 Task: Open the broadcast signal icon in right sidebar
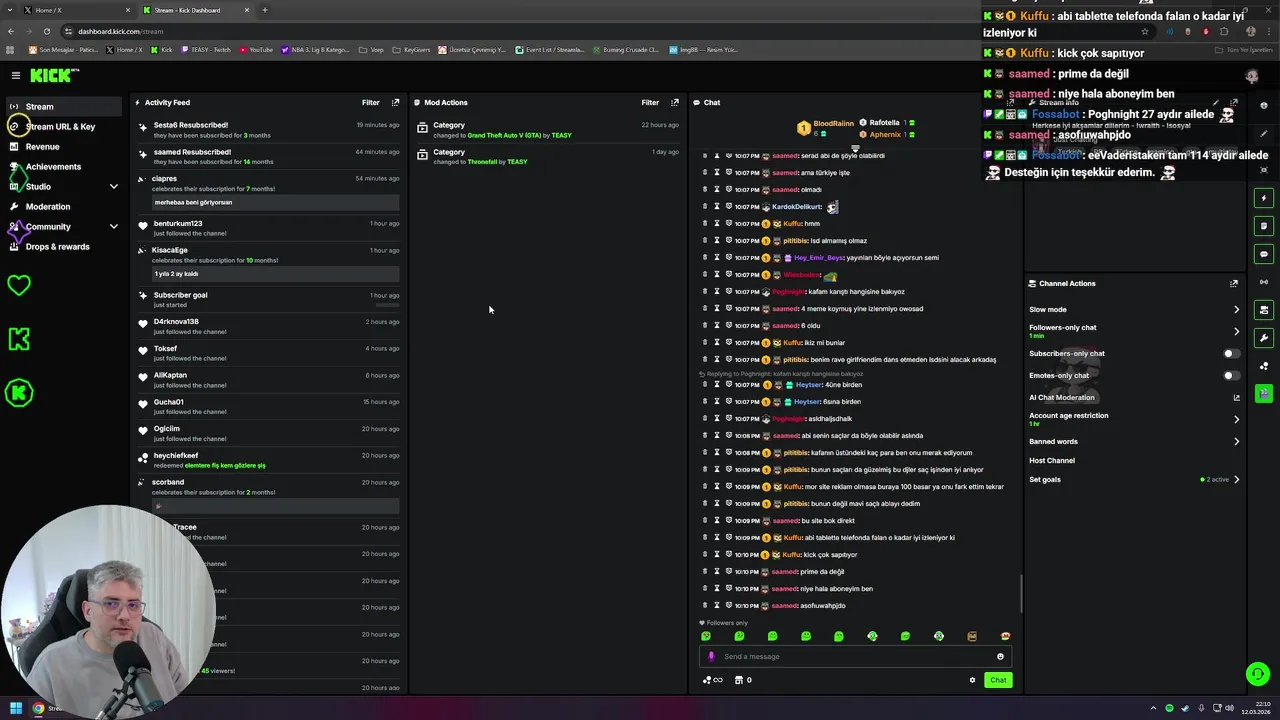point(1264,282)
